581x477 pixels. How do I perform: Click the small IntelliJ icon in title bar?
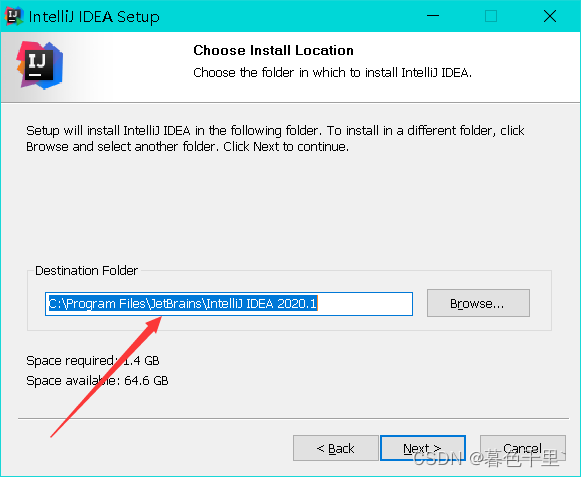14,16
